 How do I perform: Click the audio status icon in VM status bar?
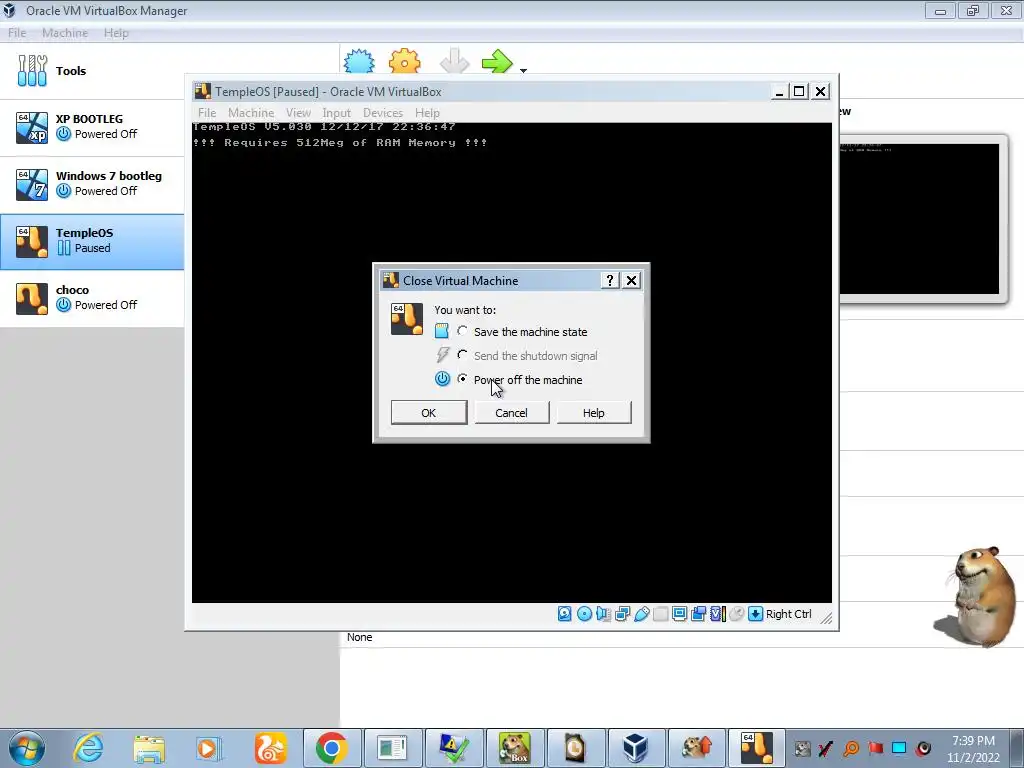[603, 614]
